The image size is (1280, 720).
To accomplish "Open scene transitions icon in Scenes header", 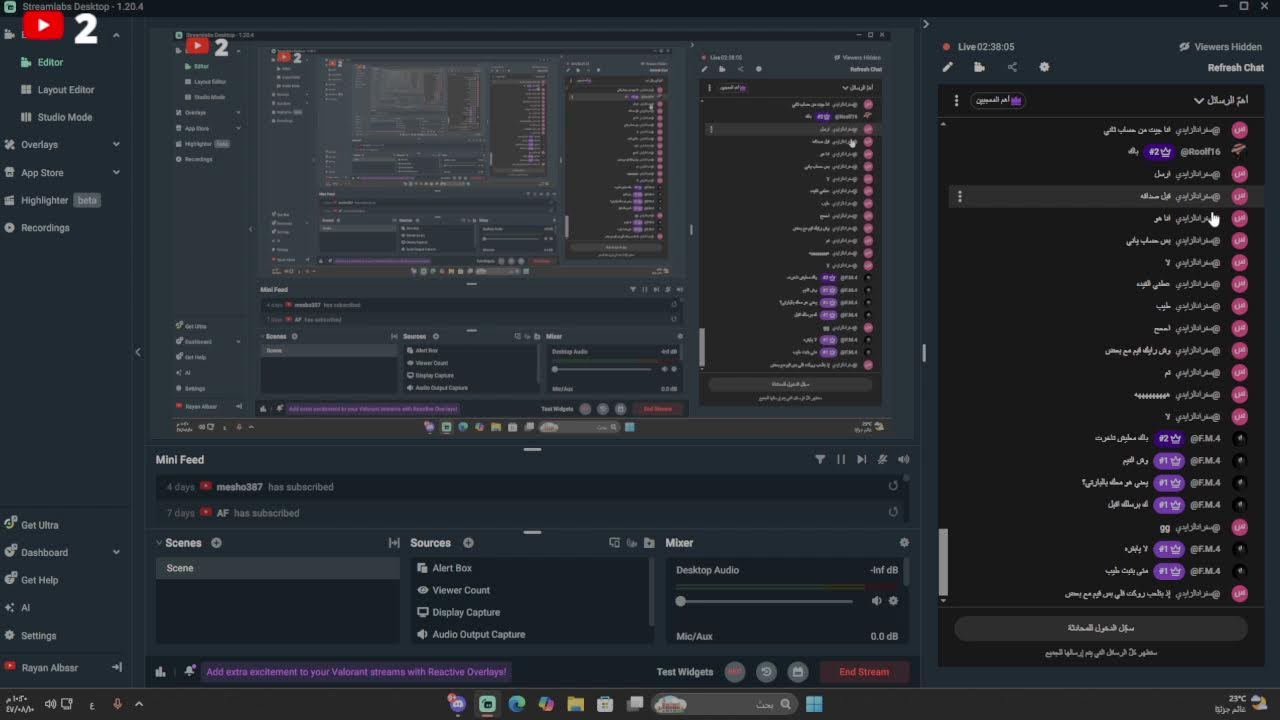I will 394,543.
